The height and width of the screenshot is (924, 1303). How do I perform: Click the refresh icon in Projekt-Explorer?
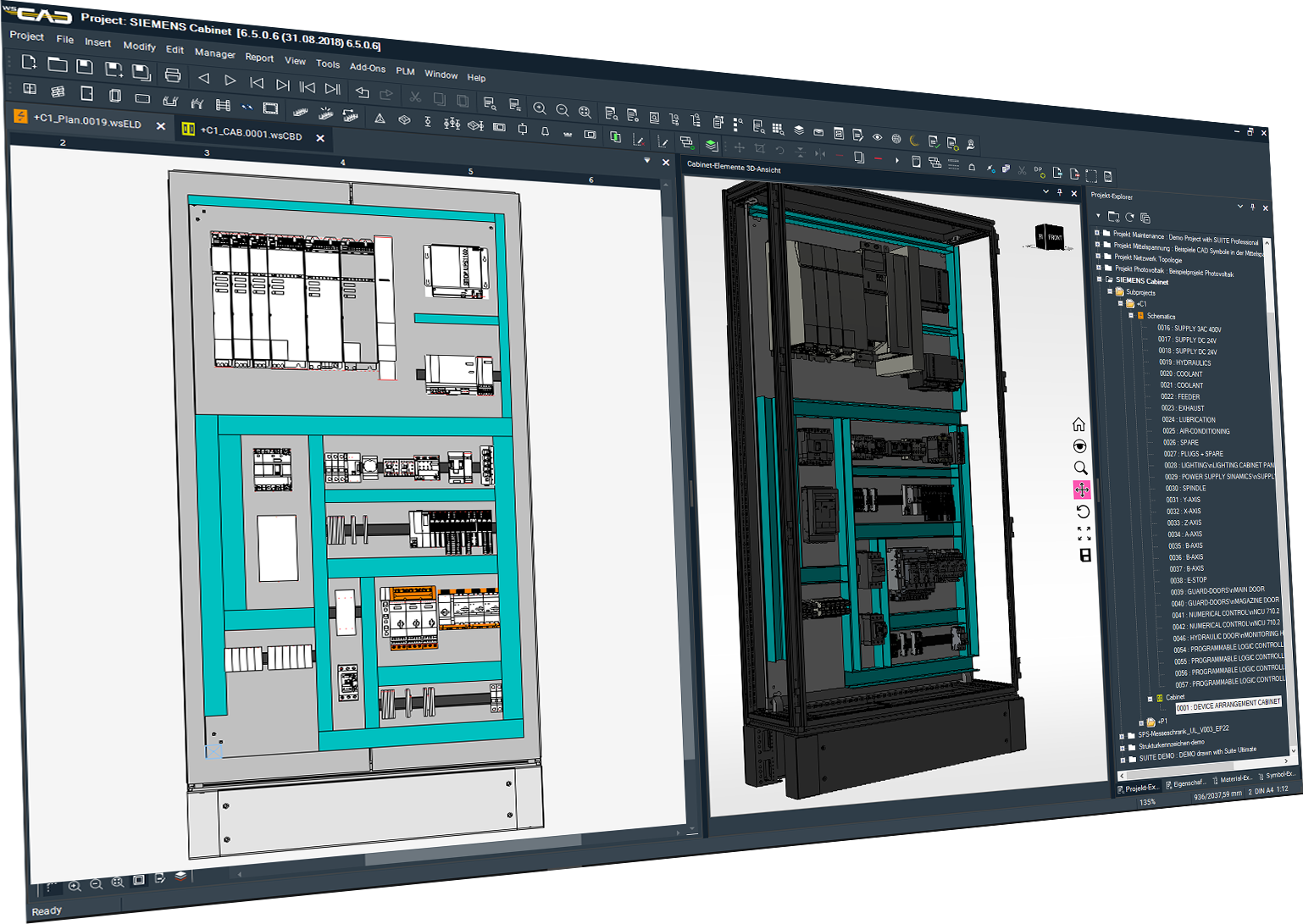(x=1129, y=218)
